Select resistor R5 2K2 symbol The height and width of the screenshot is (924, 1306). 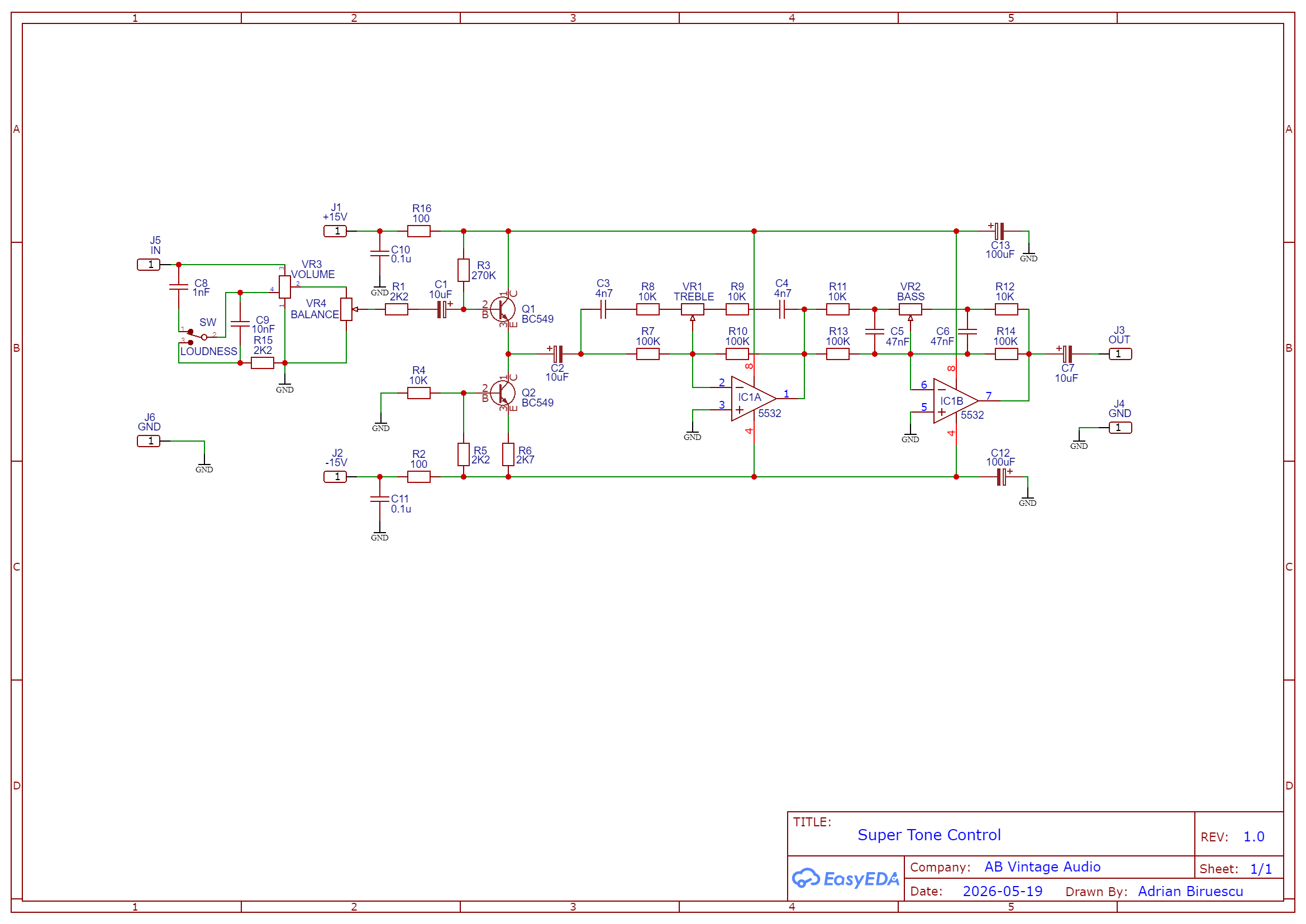(x=464, y=454)
